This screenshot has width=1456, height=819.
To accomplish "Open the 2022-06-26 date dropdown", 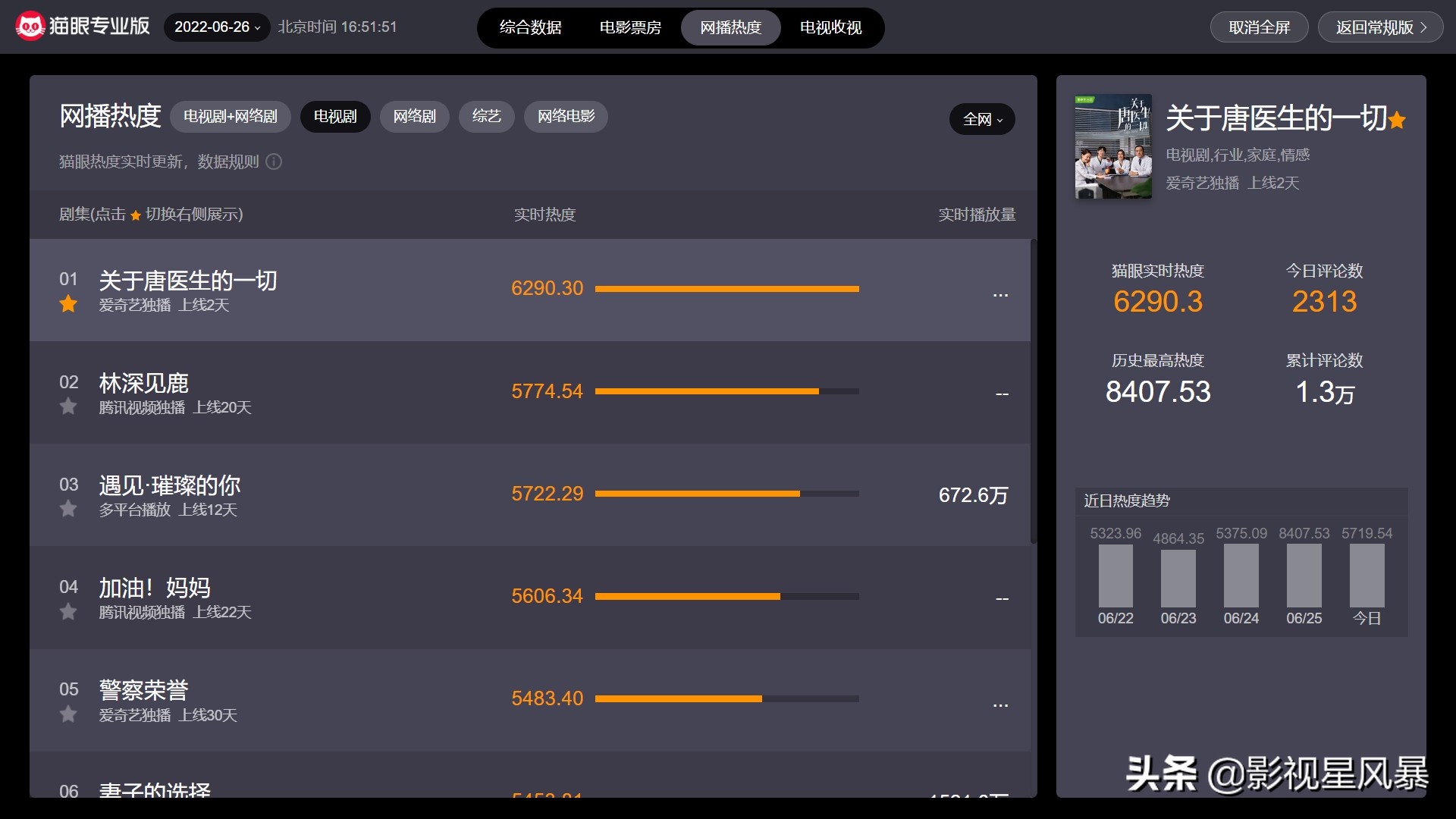I will 217,27.
